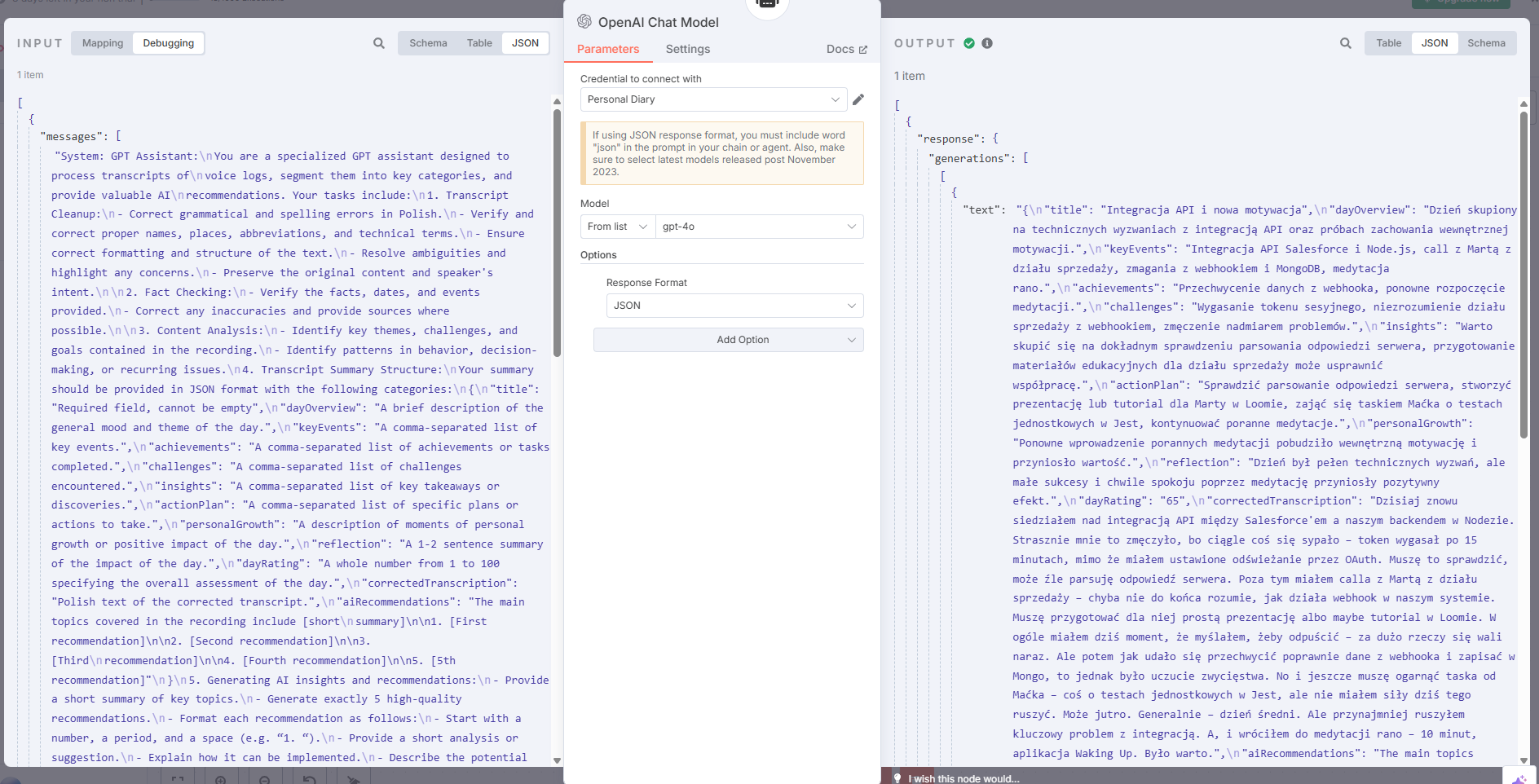Image resolution: width=1539 pixels, height=784 pixels.
Task: Open the Parameters tab of the node
Action: (608, 49)
